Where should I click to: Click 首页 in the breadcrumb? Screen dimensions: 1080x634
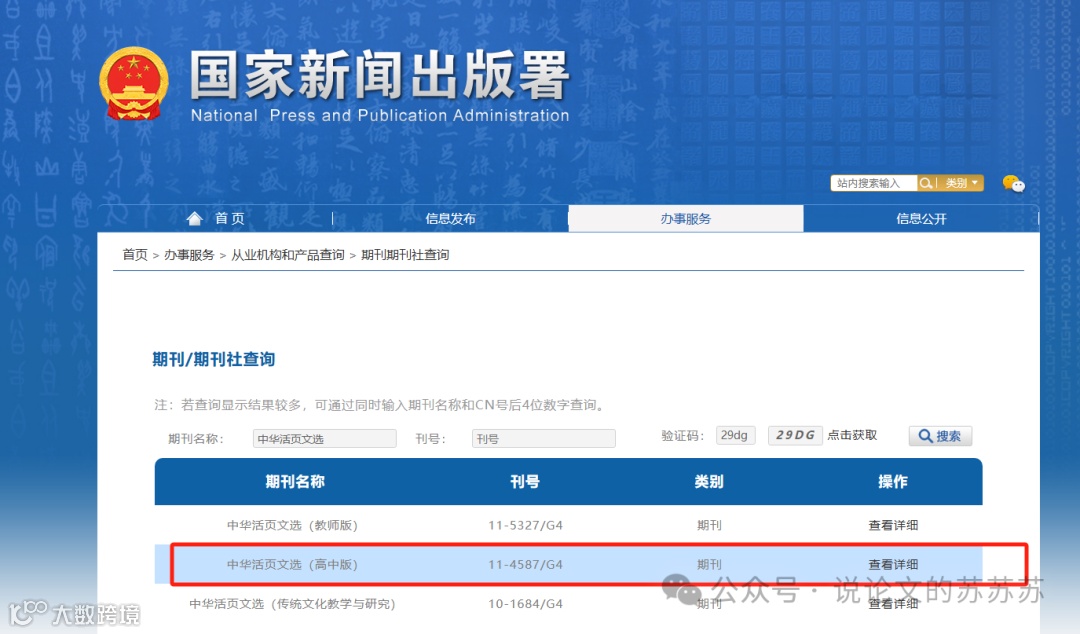pos(135,255)
